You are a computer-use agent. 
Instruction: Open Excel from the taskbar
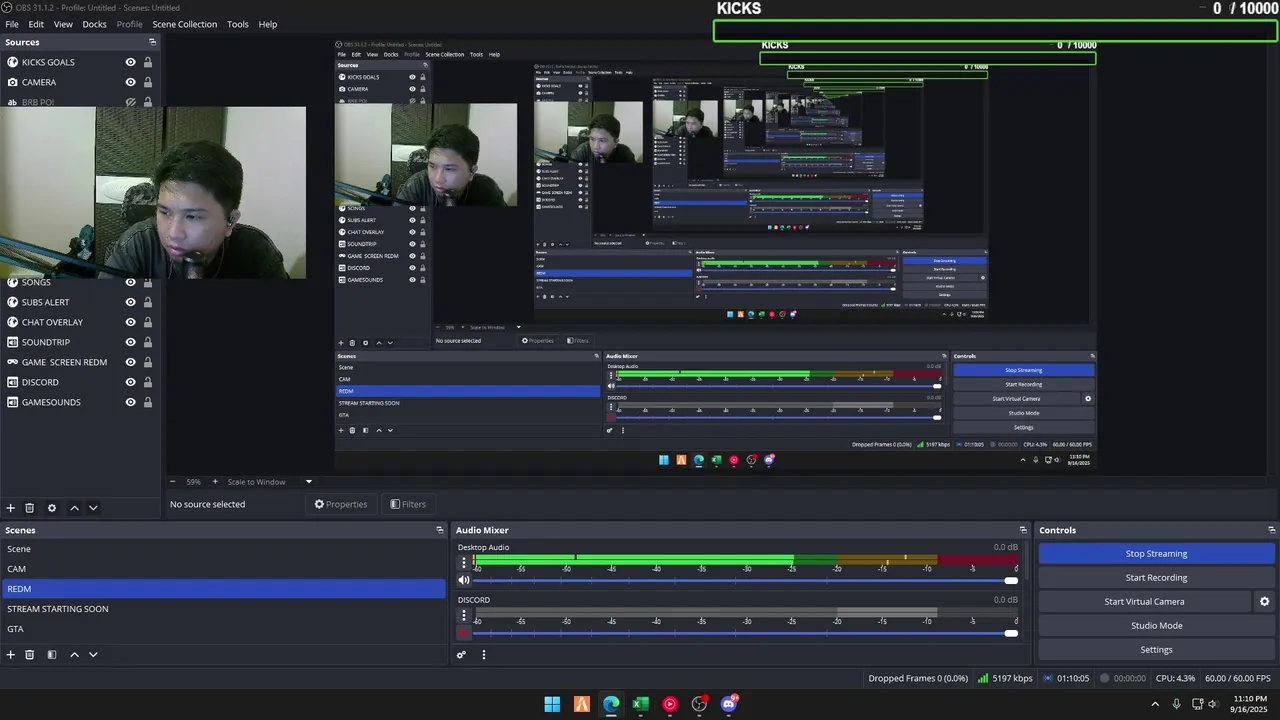(640, 704)
